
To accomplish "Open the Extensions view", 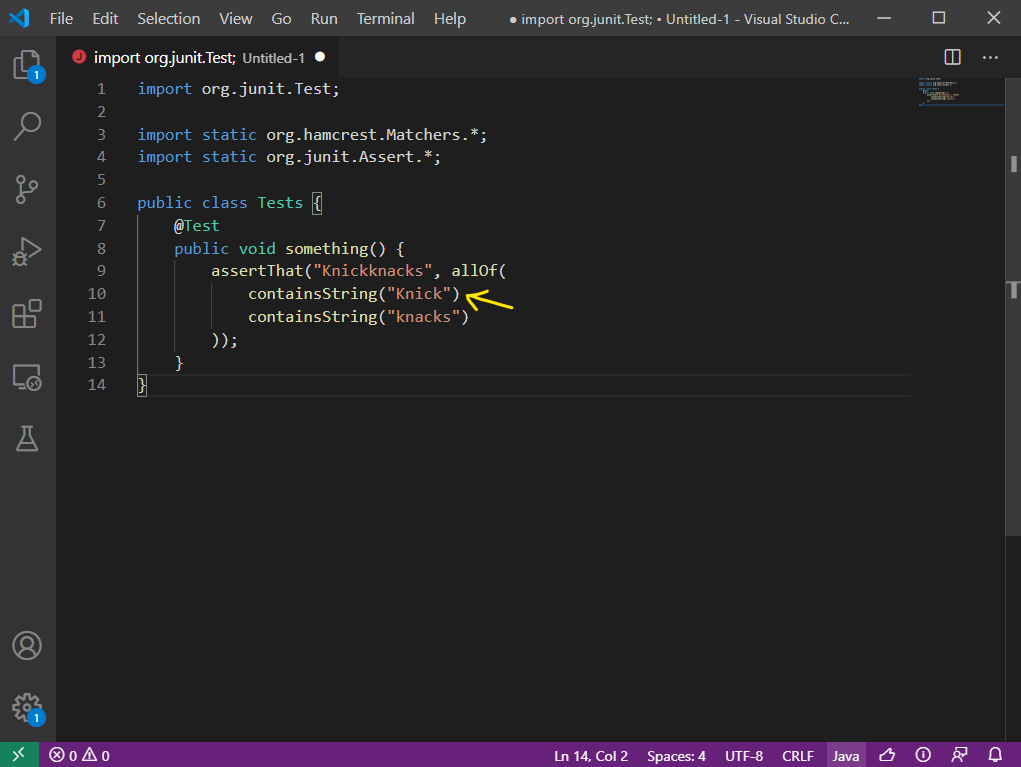I will point(27,314).
